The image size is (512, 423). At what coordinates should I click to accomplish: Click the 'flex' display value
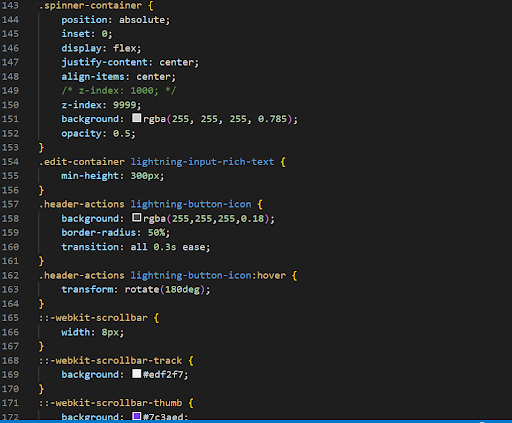tap(125, 48)
